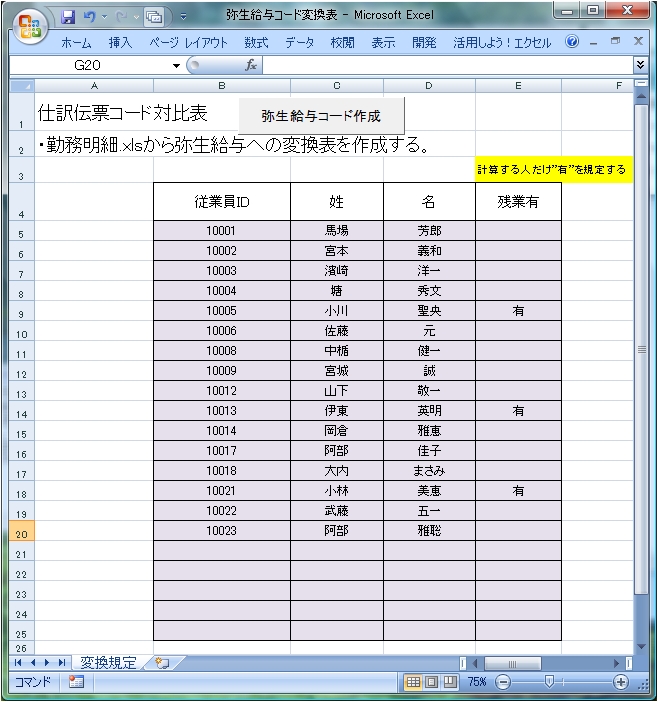
Task: Restore the workbook window in the ribbon
Action: 616,41
